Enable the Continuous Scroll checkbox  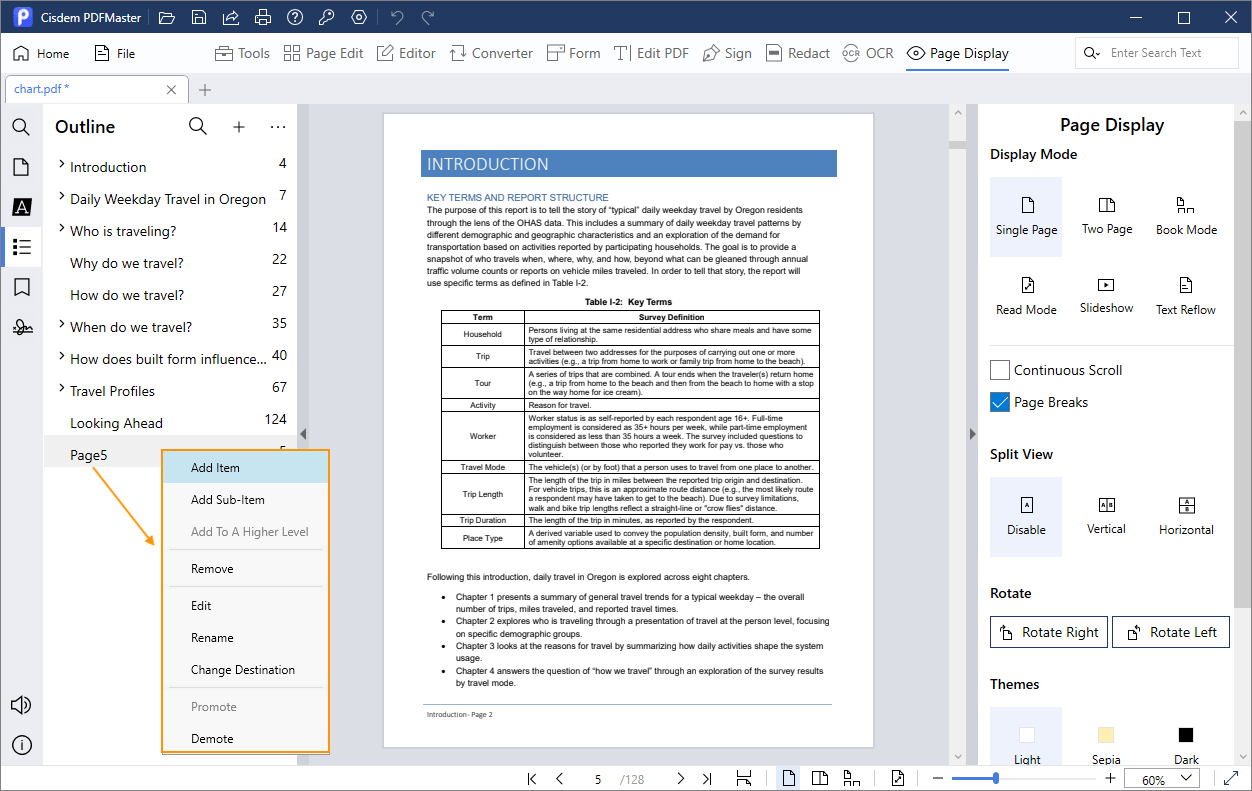pos(1000,370)
